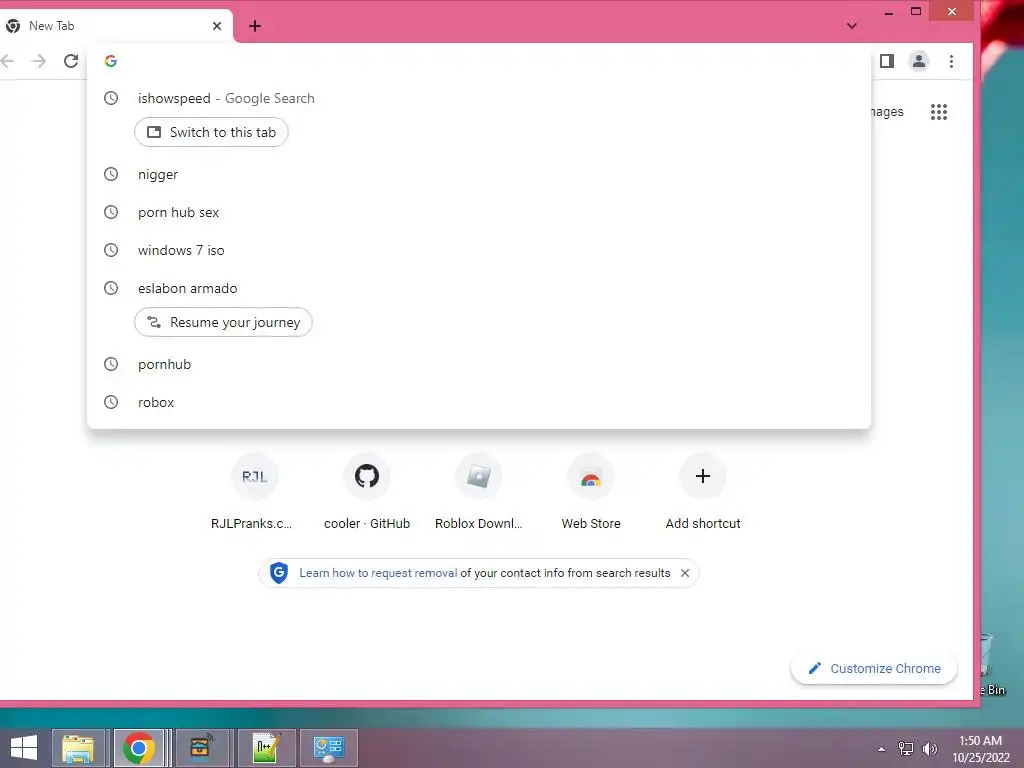1024x768 pixels.
Task: Open the Google apps grid
Action: click(x=938, y=112)
